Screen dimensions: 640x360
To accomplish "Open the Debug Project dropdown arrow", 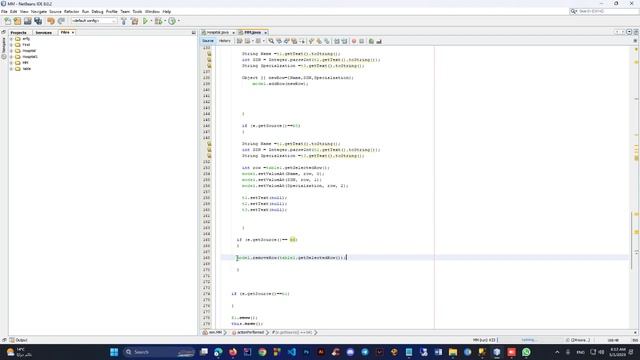I will [x=164, y=21].
